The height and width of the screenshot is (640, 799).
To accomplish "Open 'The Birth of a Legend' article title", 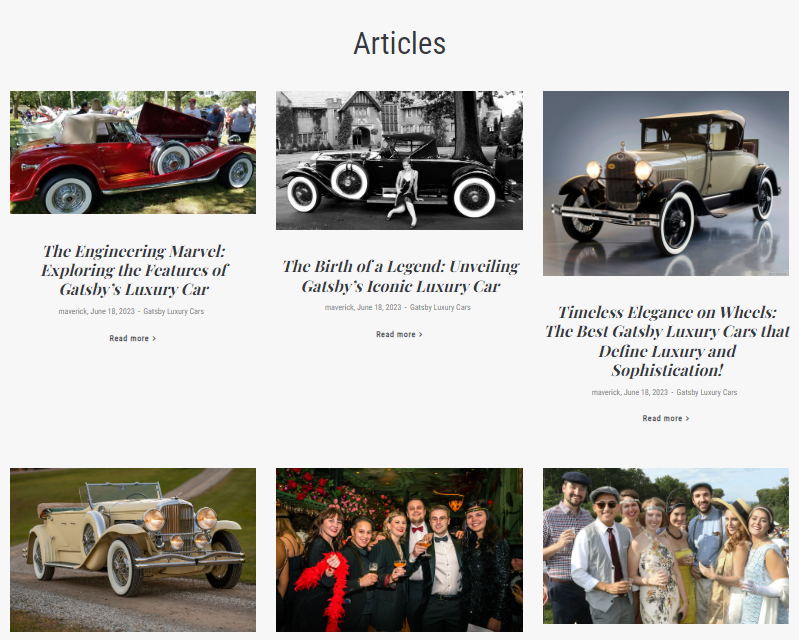I will (399, 276).
